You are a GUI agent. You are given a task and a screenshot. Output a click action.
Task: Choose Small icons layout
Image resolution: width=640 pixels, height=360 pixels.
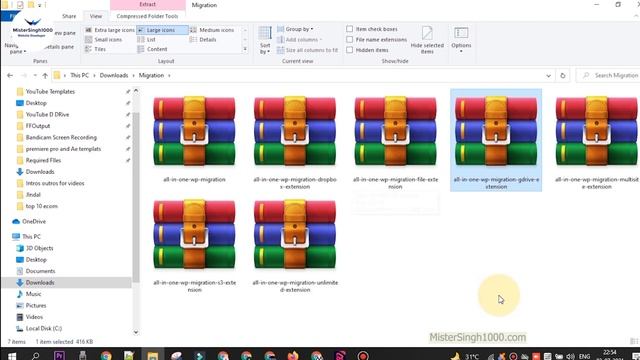point(104,40)
